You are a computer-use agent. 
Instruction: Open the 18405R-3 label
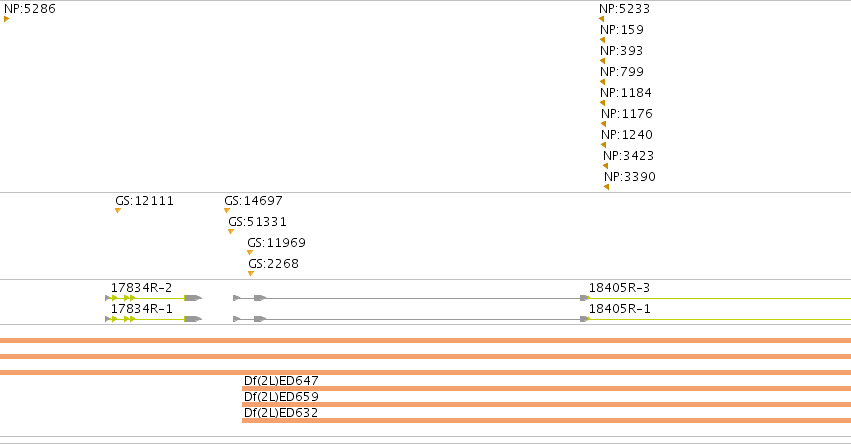pyautogui.click(x=619, y=288)
